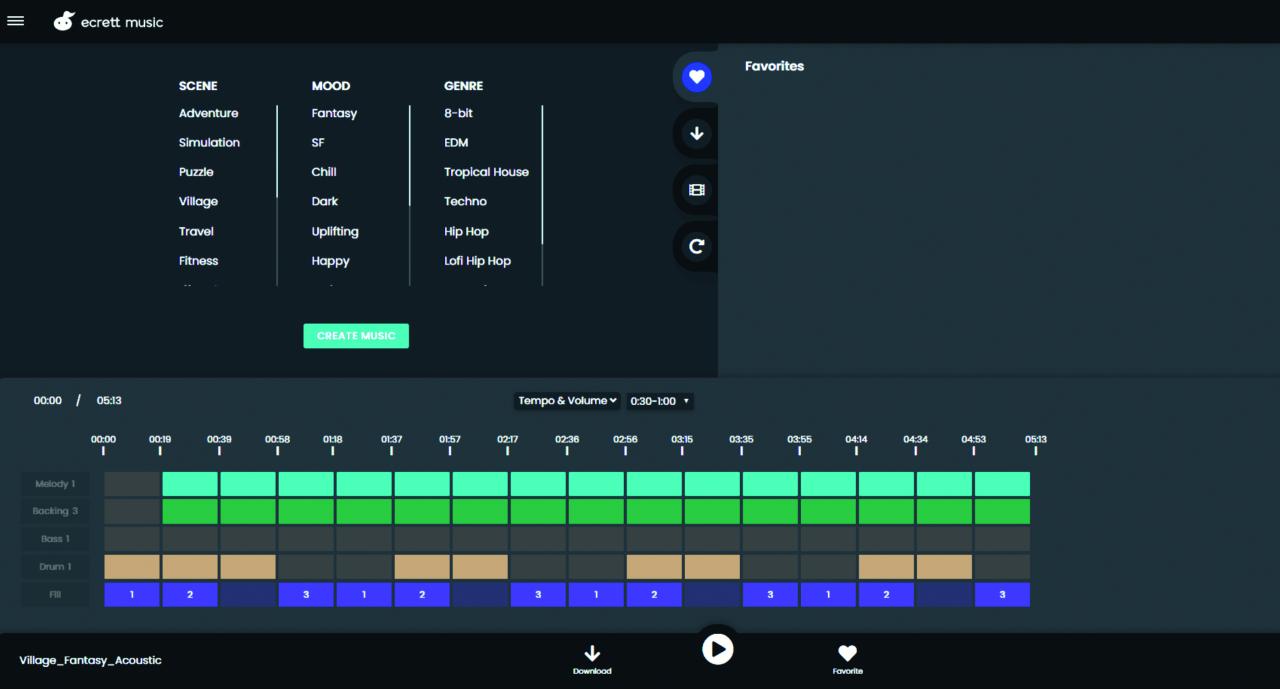Pick the EDM genre

point(456,142)
